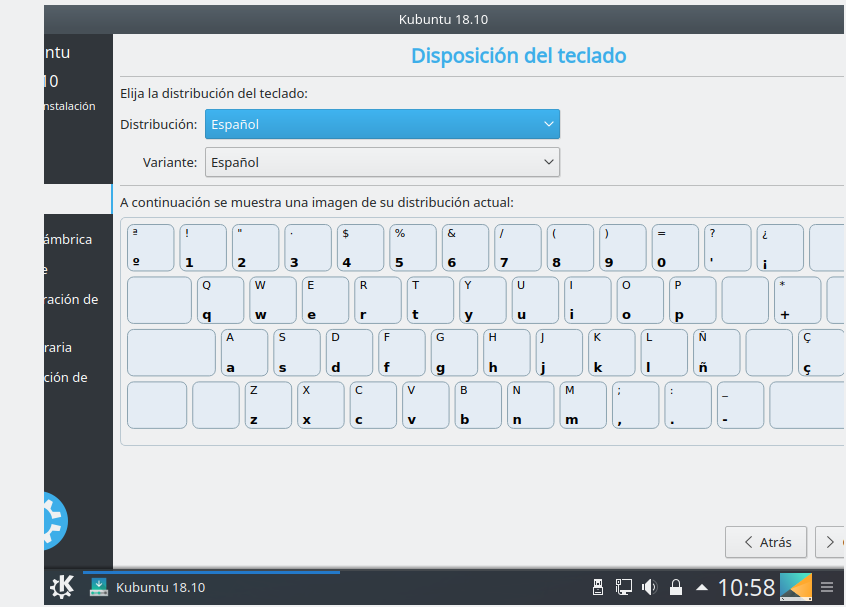The height and width of the screenshot is (607, 846).
Task: Open the Variante Español dropdown
Action: click(382, 162)
